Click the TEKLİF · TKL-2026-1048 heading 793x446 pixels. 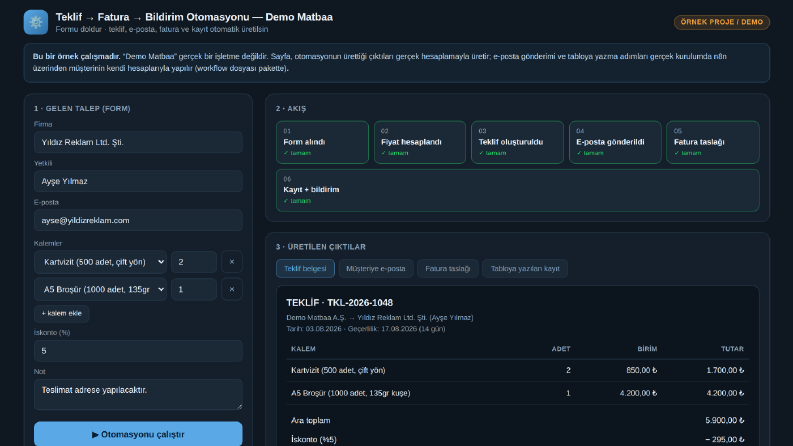coord(339,302)
